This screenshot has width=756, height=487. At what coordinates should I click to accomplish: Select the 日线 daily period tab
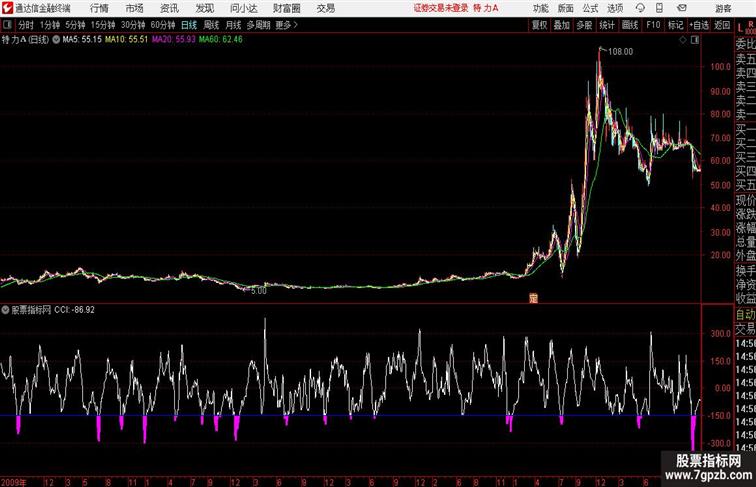coord(189,25)
